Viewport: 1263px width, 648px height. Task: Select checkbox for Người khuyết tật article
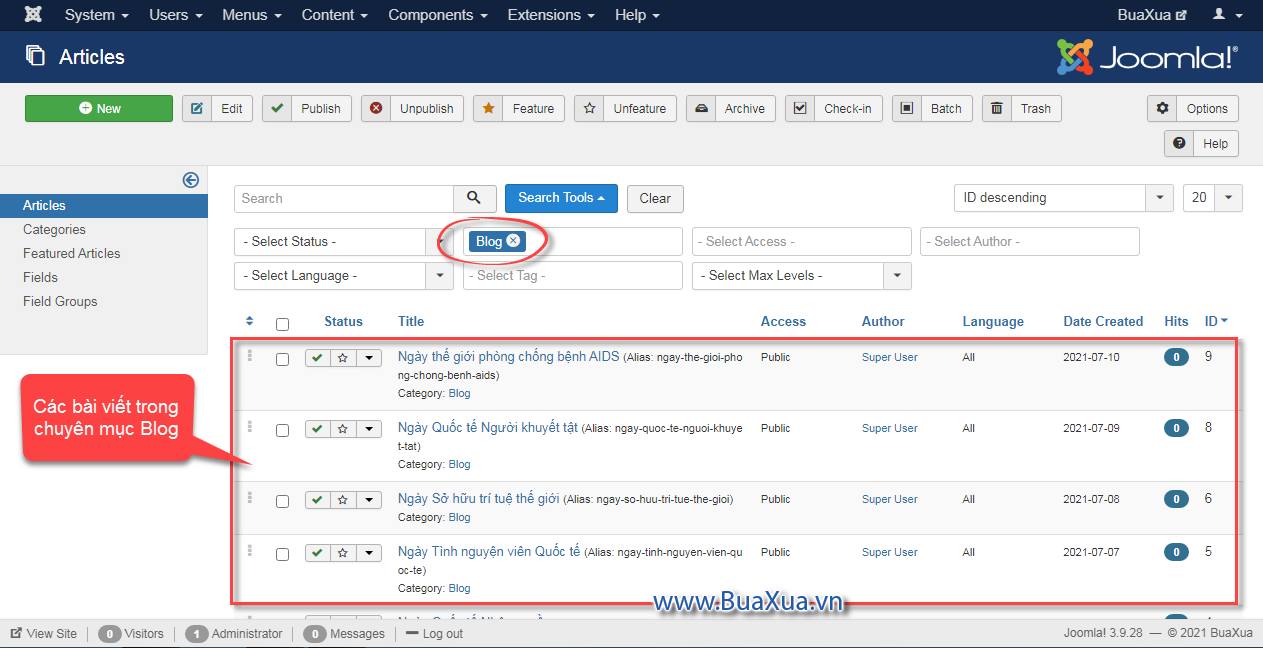point(282,430)
